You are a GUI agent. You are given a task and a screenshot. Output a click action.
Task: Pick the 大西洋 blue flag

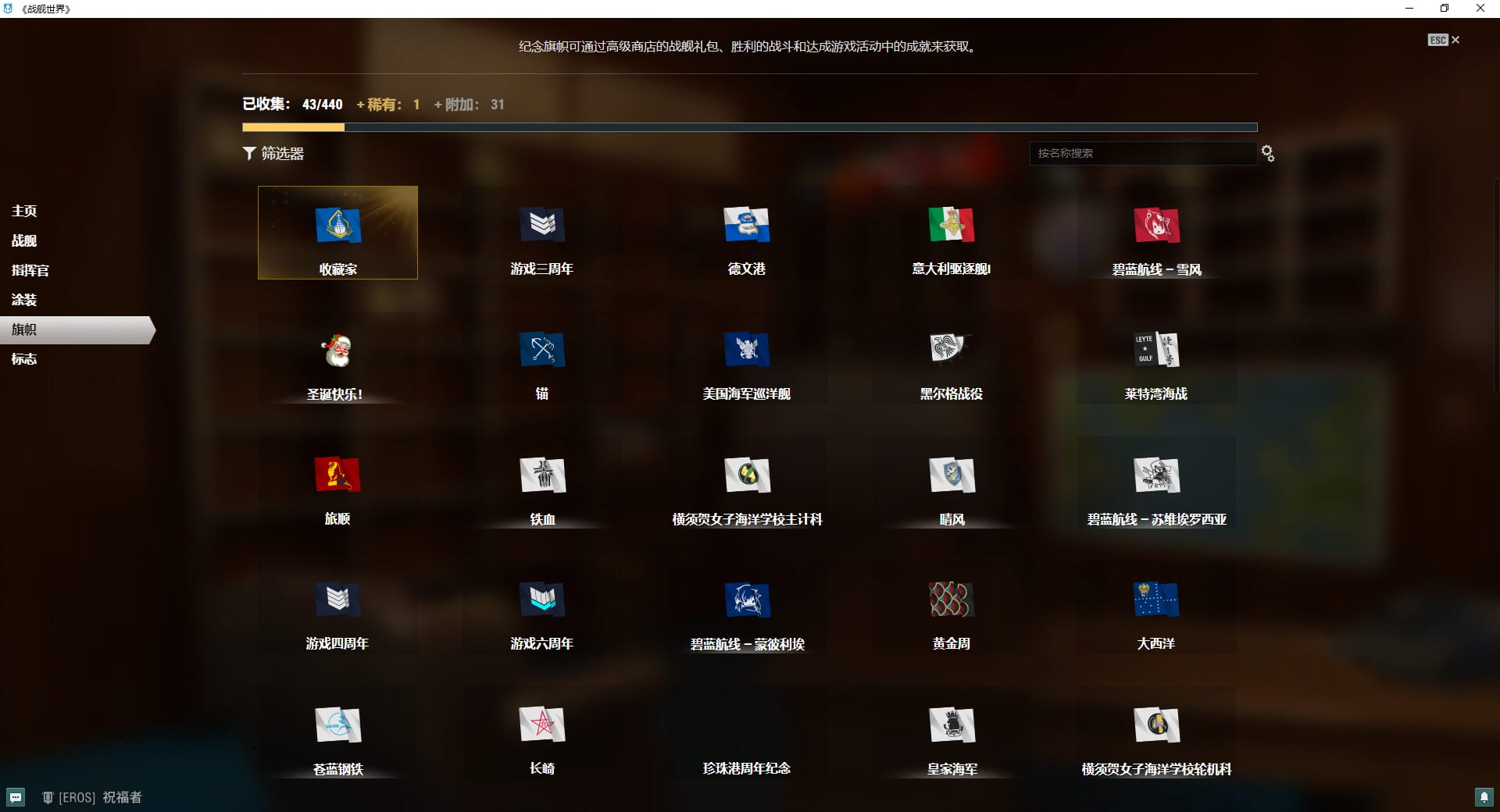(x=1156, y=600)
